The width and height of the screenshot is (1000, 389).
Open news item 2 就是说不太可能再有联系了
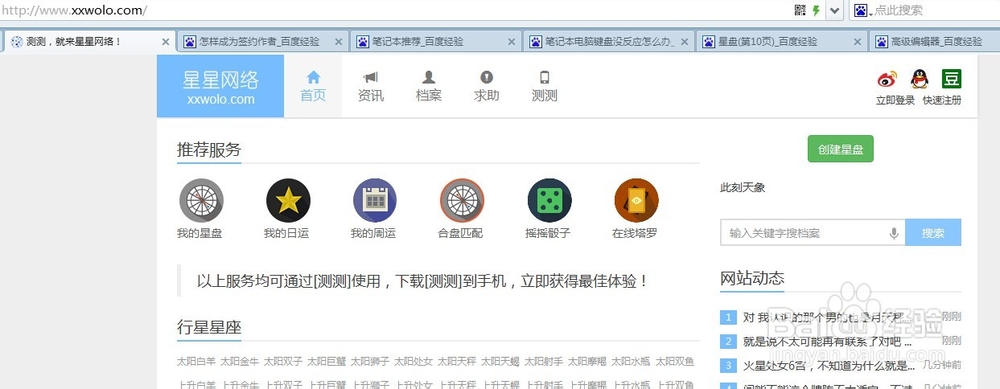(x=827, y=341)
